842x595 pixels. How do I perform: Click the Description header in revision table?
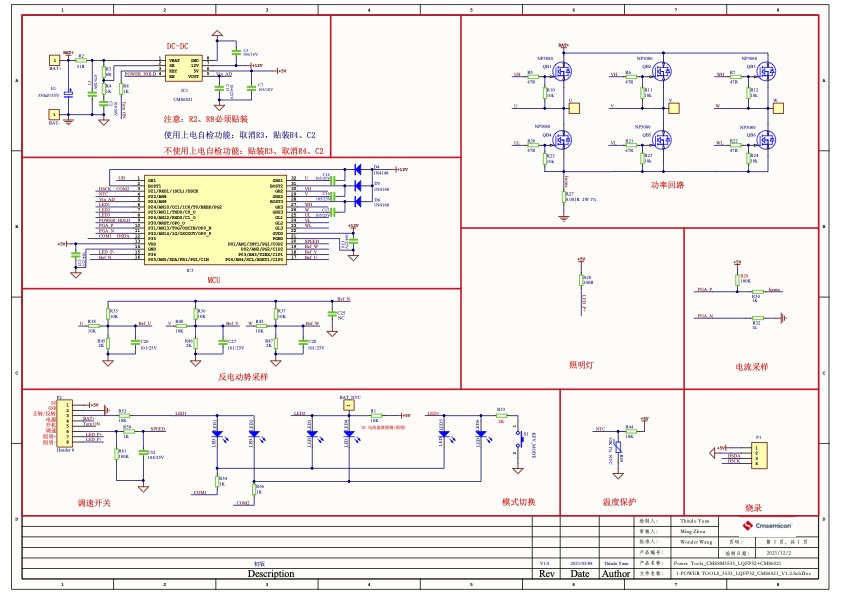pos(271,574)
